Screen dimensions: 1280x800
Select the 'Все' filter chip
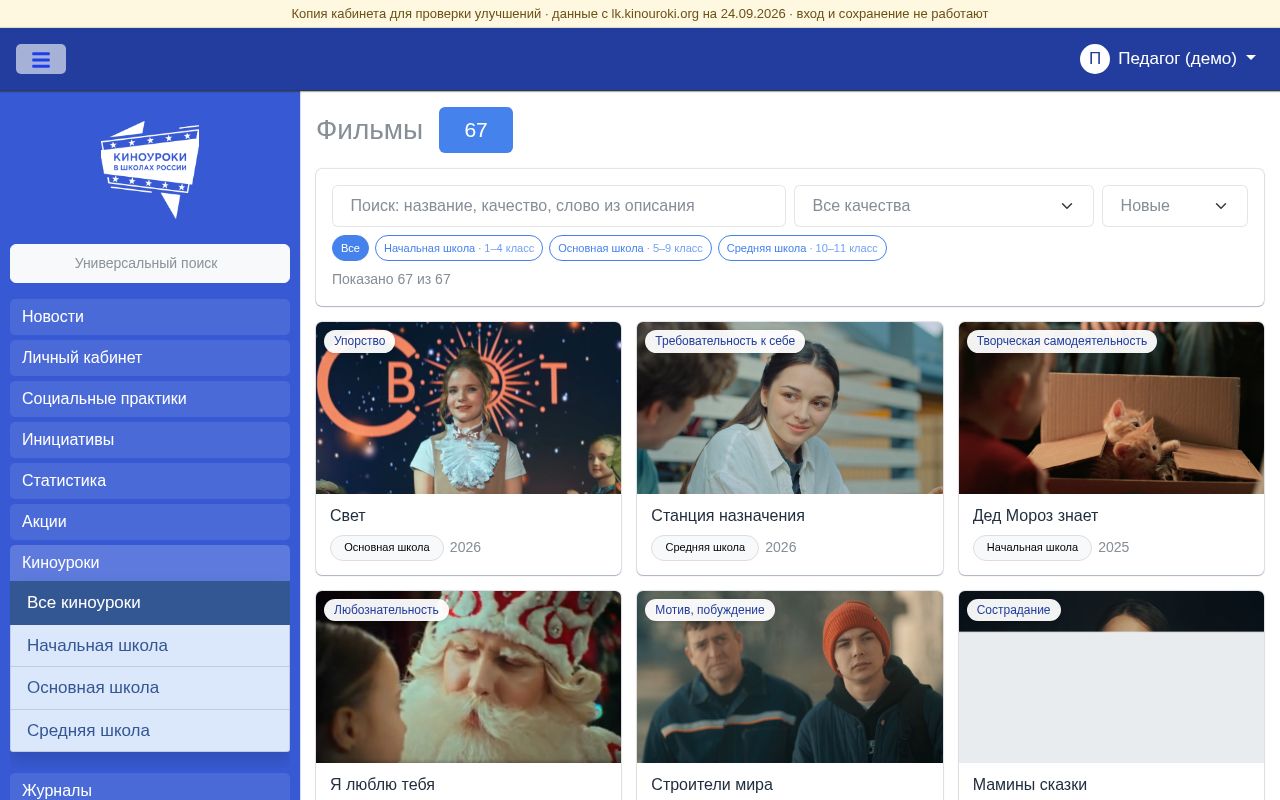[350, 248]
